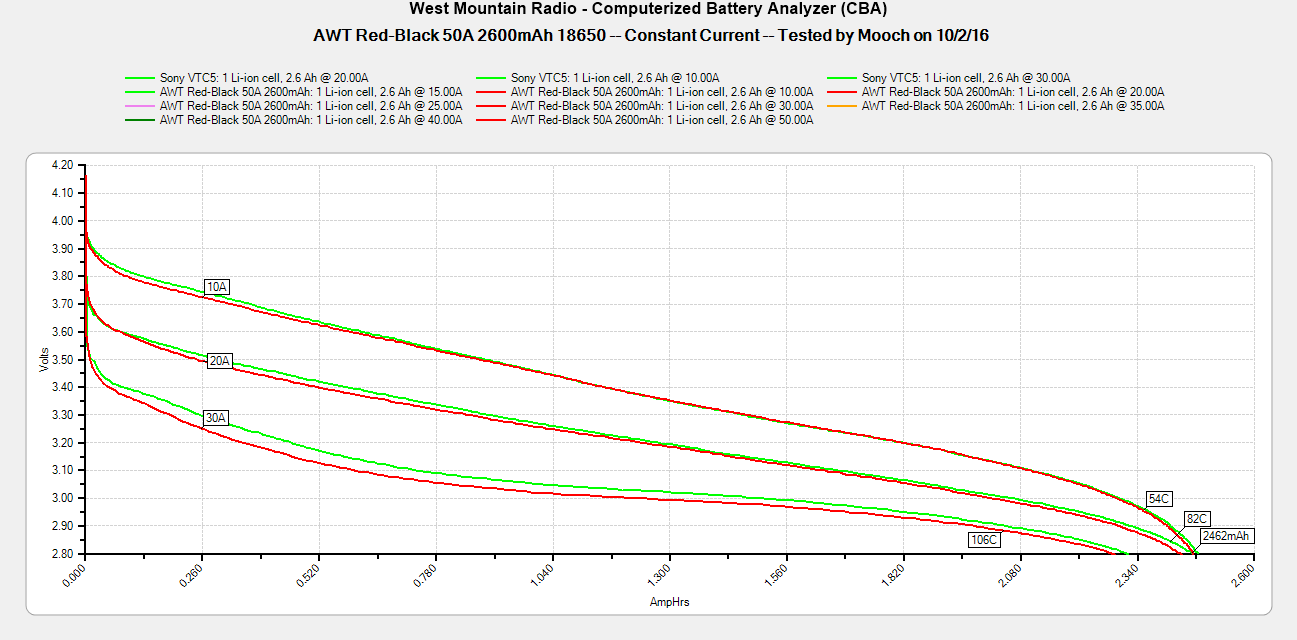The height and width of the screenshot is (640, 1297).
Task: Click the 2462mAh capacity label
Action: (1225, 536)
